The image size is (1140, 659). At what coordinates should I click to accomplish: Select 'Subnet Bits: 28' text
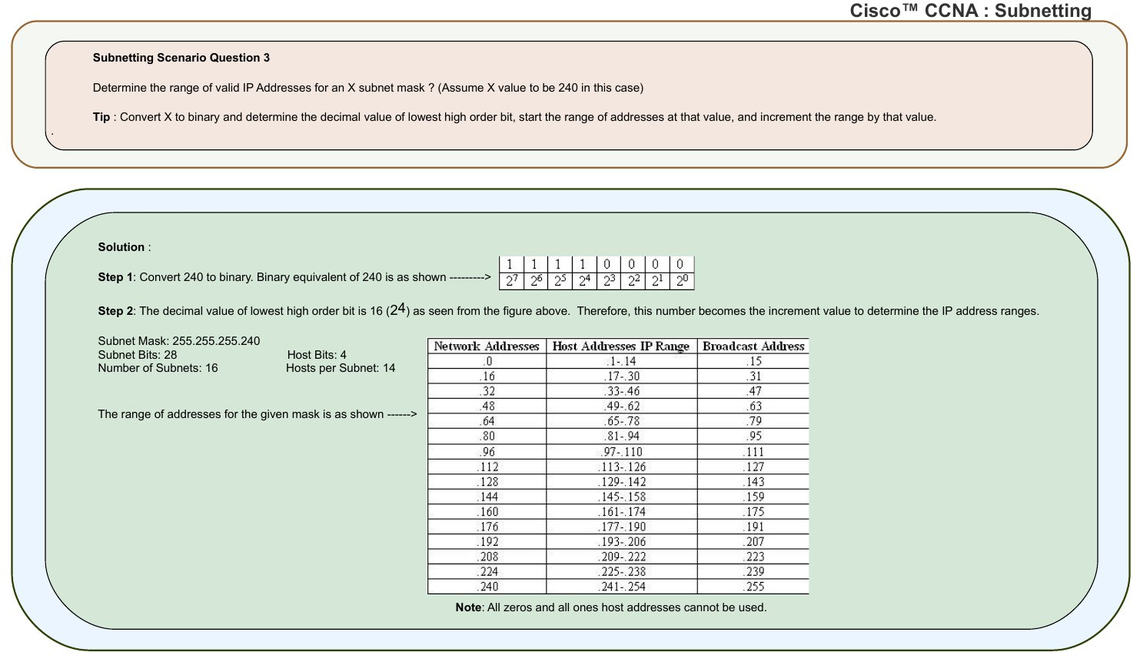137,355
